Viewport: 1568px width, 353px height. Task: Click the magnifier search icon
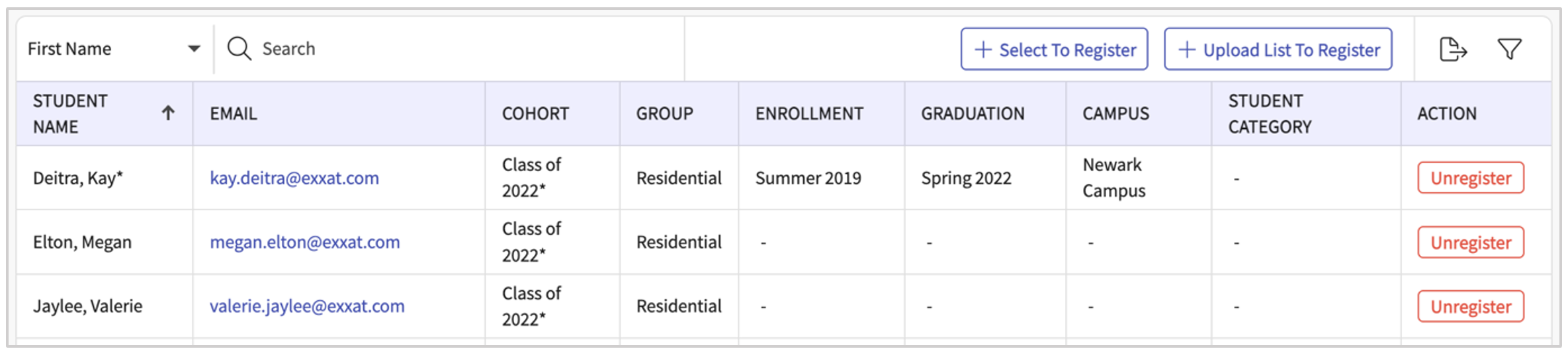point(239,49)
